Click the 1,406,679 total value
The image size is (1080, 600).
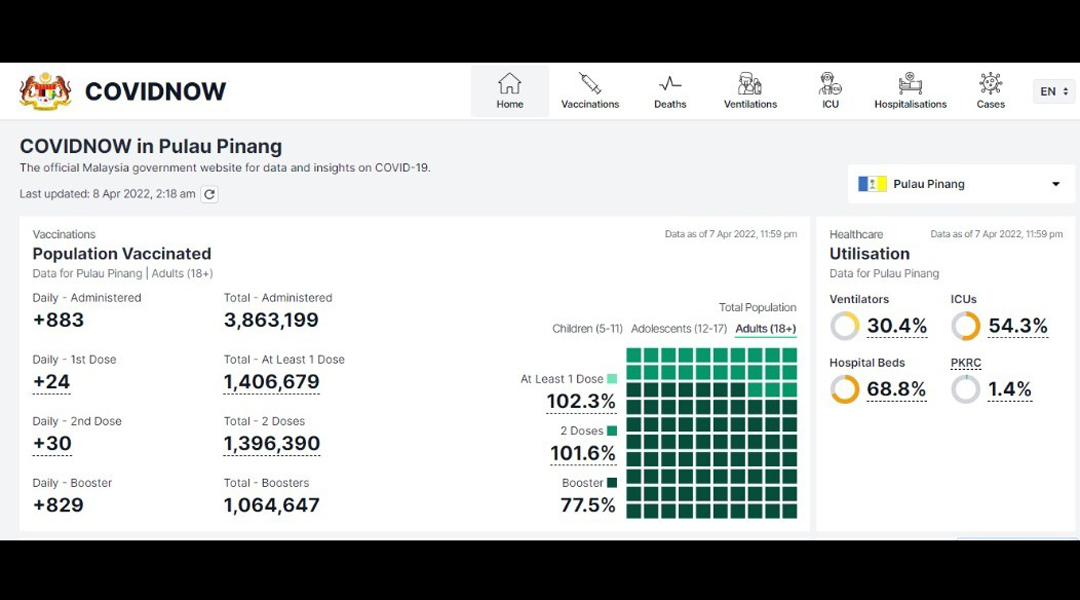tap(271, 382)
